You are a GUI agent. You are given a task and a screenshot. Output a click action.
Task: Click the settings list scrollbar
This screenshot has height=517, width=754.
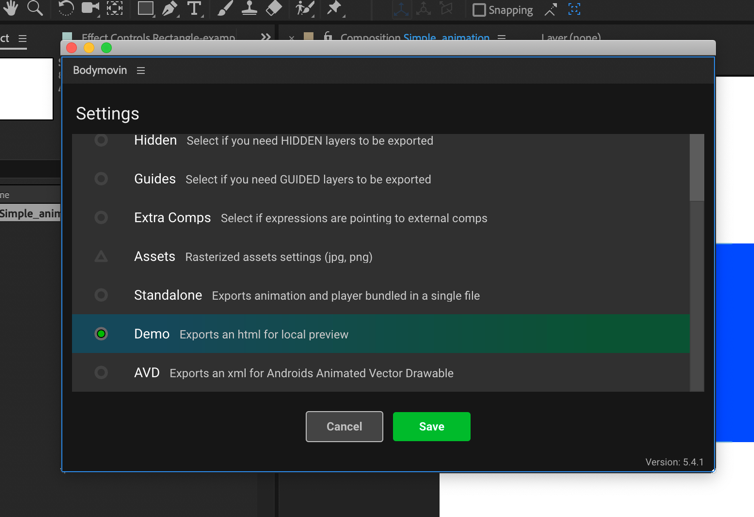[x=697, y=170]
